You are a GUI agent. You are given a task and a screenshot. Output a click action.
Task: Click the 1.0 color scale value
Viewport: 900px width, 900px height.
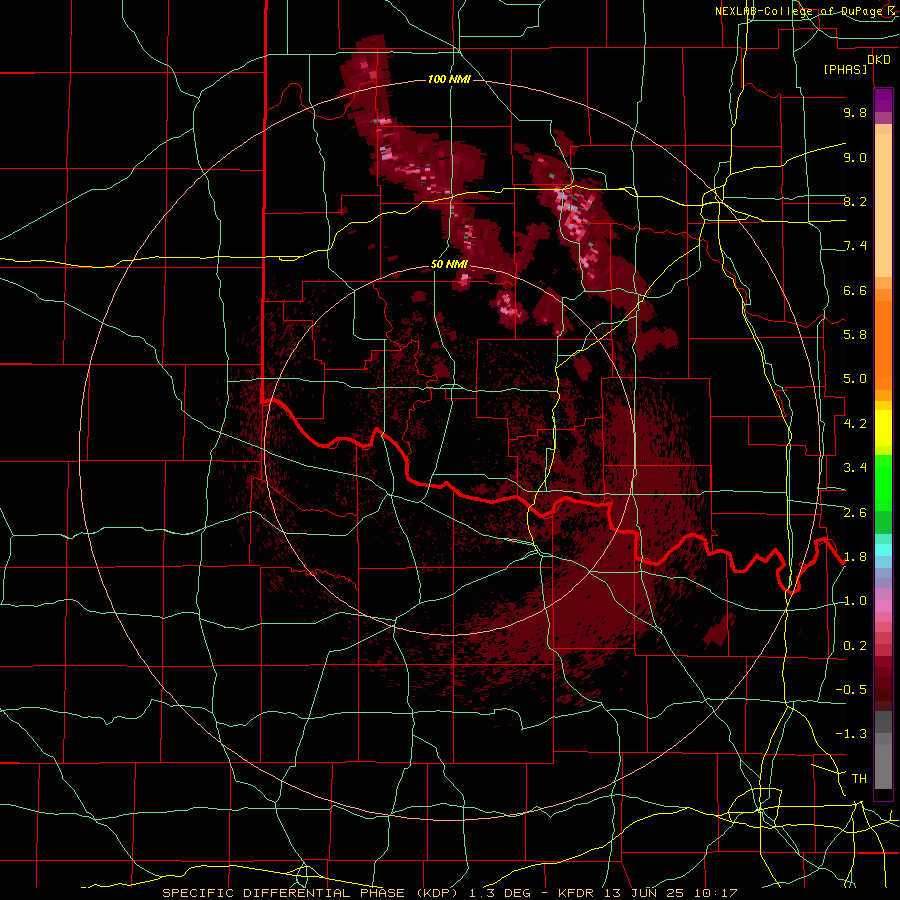855,601
